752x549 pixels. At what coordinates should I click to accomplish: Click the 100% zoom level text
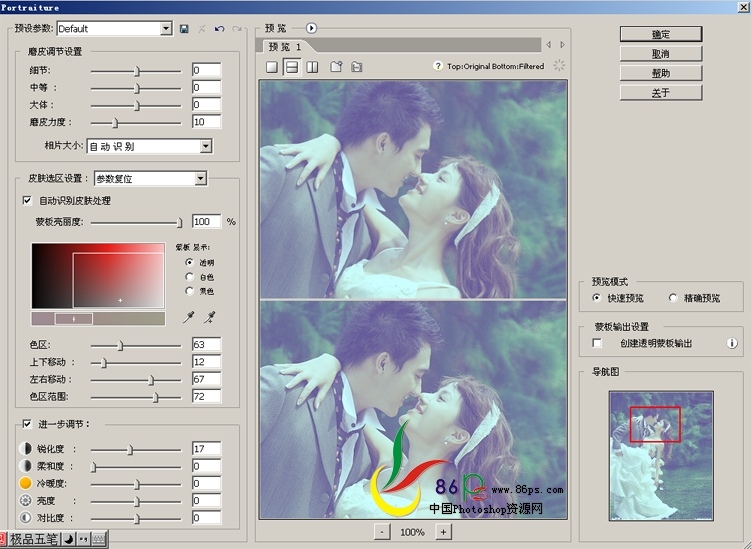click(412, 532)
